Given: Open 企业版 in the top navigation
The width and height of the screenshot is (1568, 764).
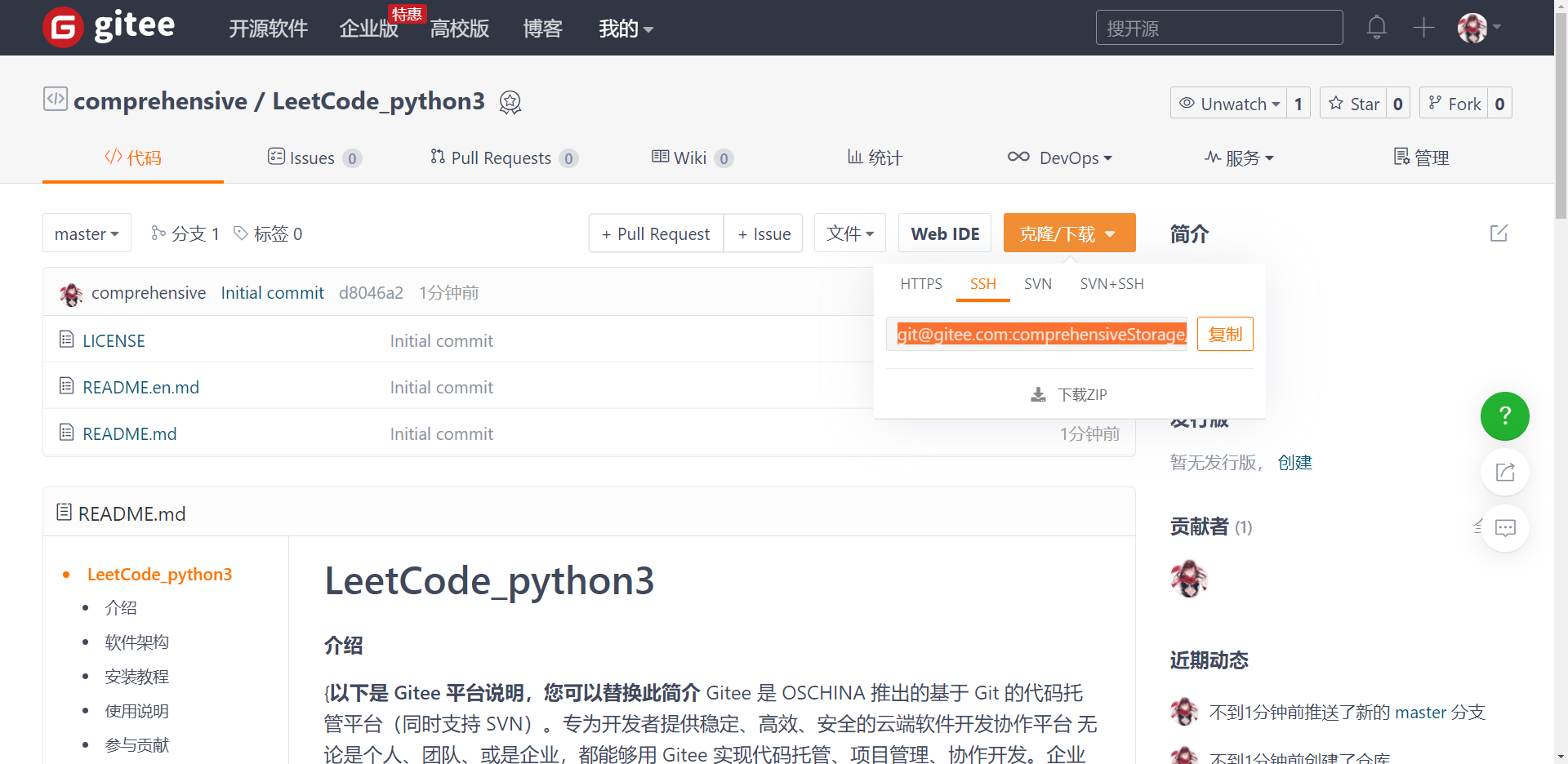Looking at the screenshot, I should [369, 29].
